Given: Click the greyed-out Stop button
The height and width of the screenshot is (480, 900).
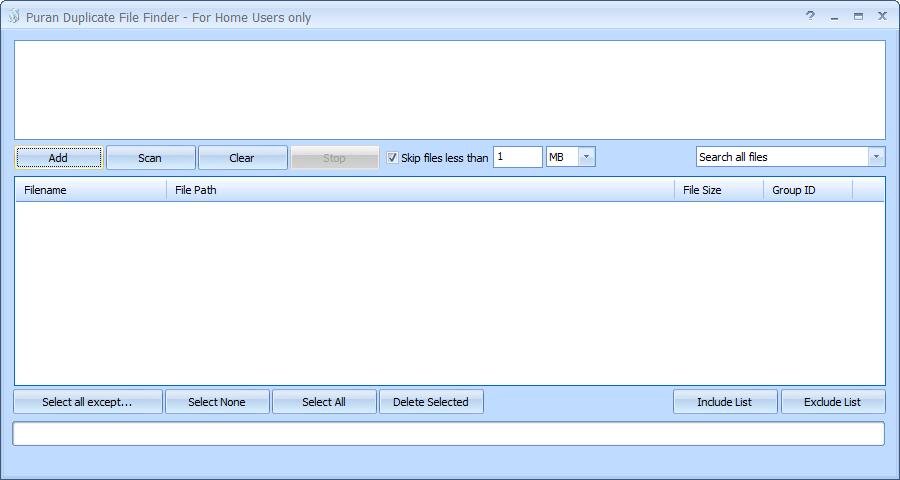Looking at the screenshot, I should [x=335, y=157].
